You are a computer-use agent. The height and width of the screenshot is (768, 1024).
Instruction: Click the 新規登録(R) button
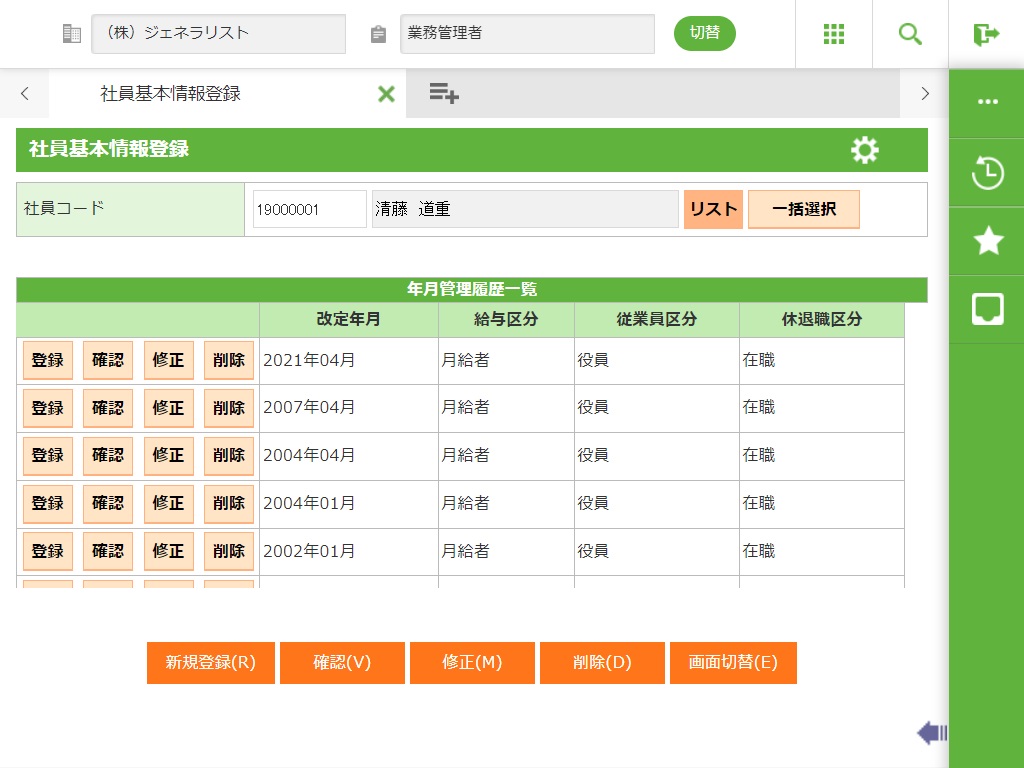(x=210, y=663)
